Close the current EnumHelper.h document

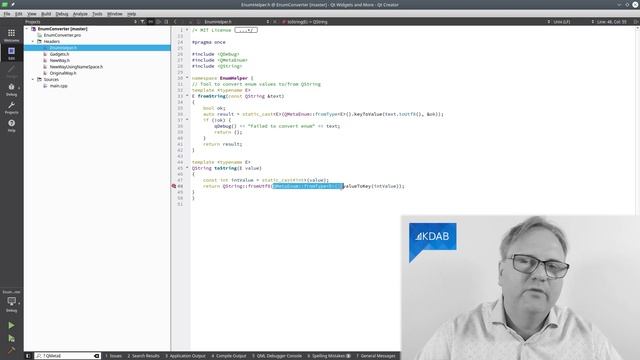click(x=275, y=22)
